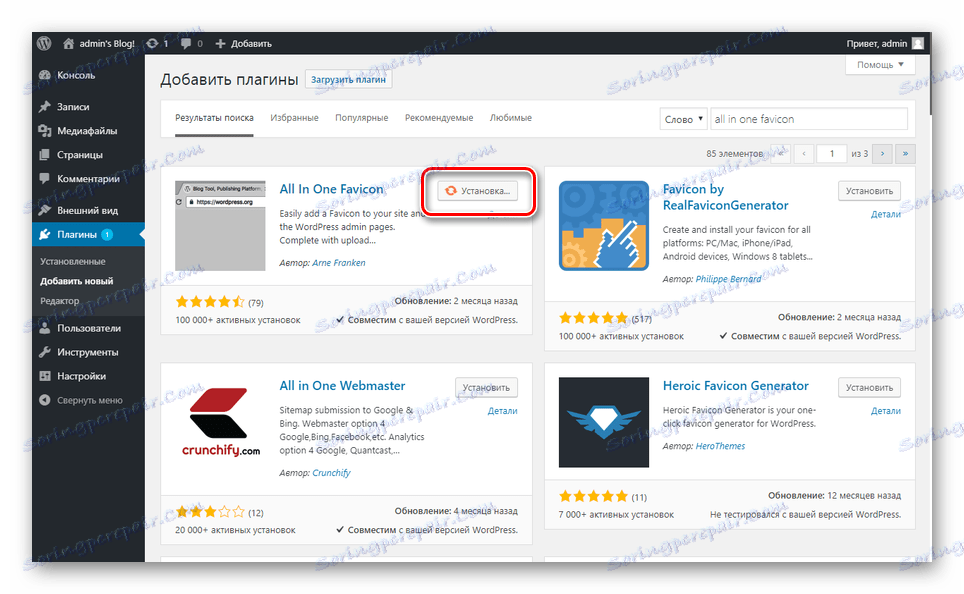The height and width of the screenshot is (594, 964).
Task: Click the home icon for admin's Blog
Action: [68, 44]
